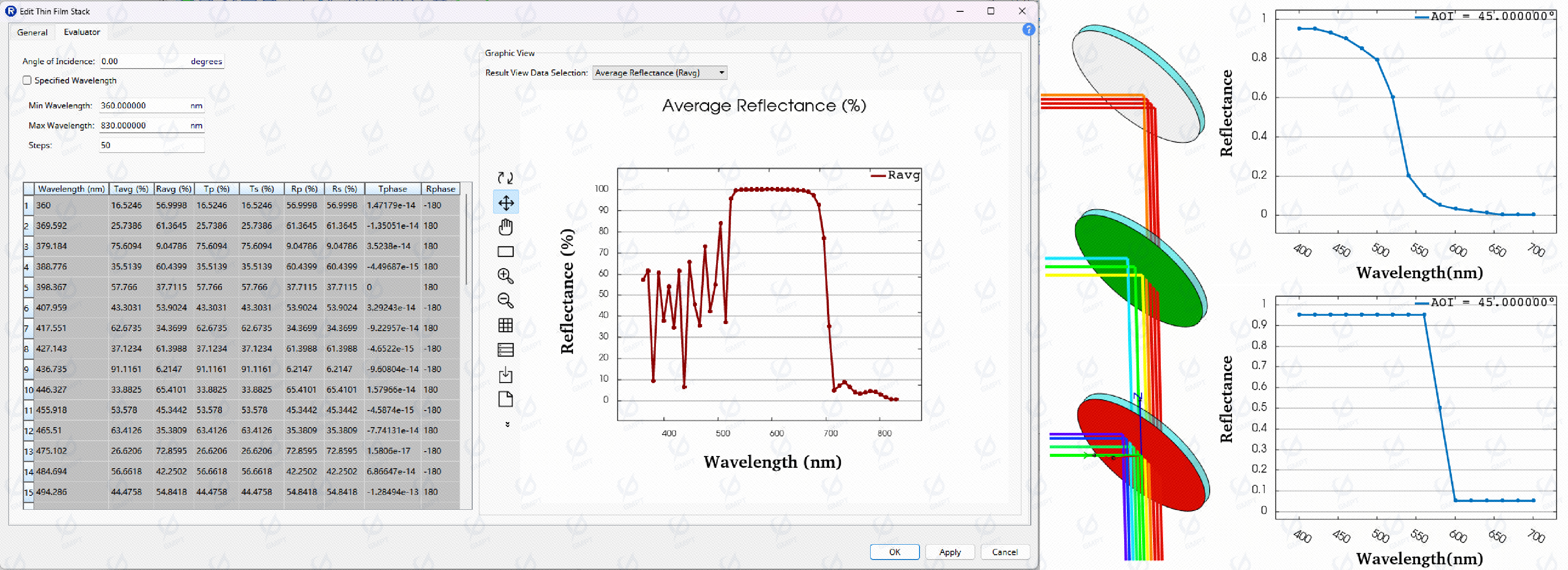Click the AOI legend in the lower reflectance chart

(x=1484, y=303)
